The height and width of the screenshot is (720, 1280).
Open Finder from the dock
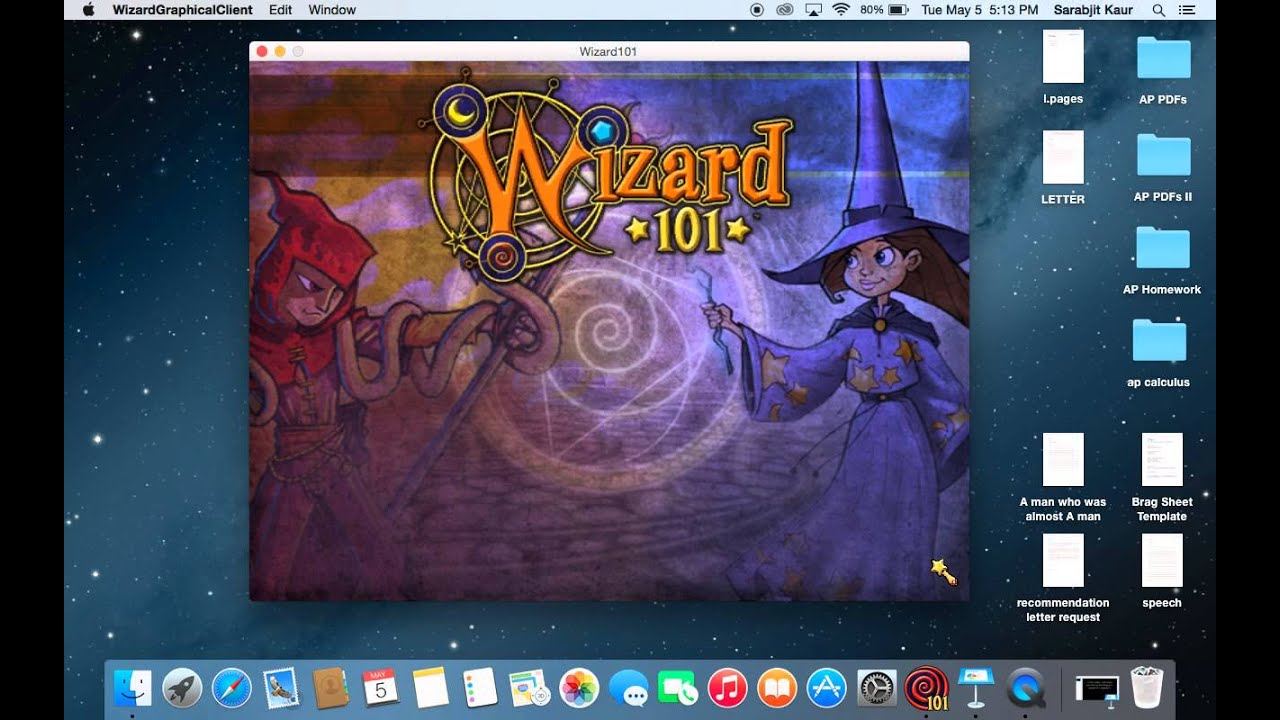(132, 688)
